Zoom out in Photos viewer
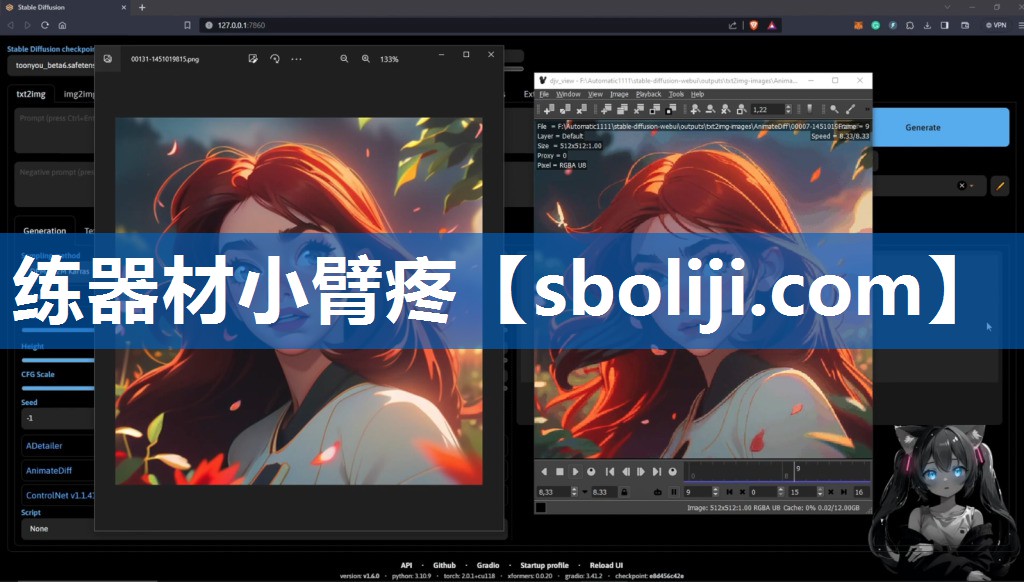Viewport: 1024px width, 582px height. [x=344, y=59]
